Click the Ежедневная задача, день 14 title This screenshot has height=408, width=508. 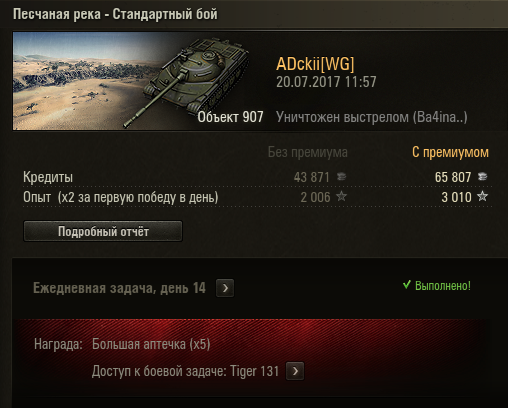click(119, 288)
